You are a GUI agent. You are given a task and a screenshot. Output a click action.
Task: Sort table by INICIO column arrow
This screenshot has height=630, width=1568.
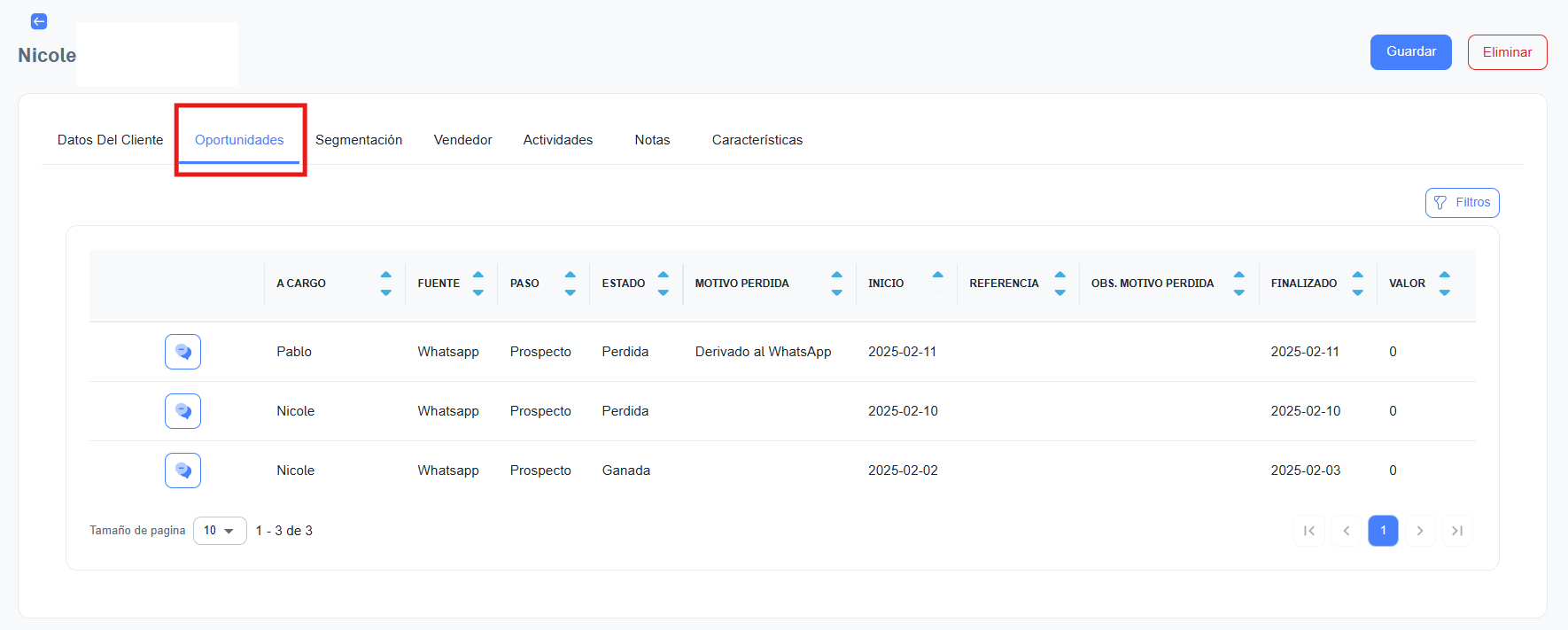(937, 276)
